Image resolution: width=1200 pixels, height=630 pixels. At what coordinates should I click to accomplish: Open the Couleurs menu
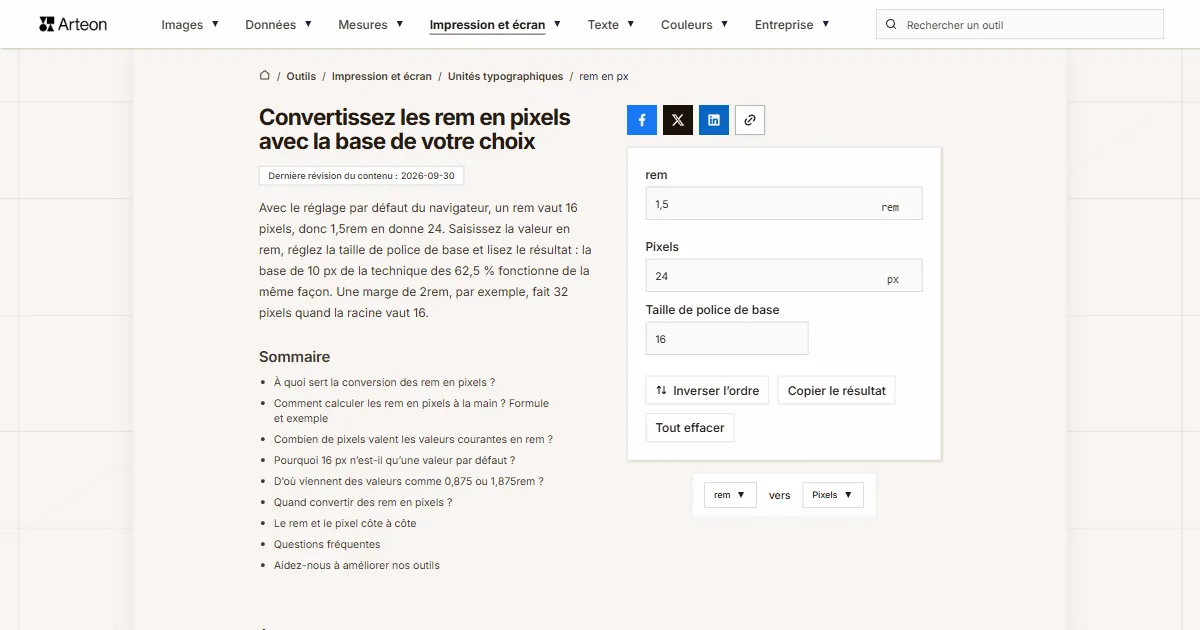click(695, 25)
